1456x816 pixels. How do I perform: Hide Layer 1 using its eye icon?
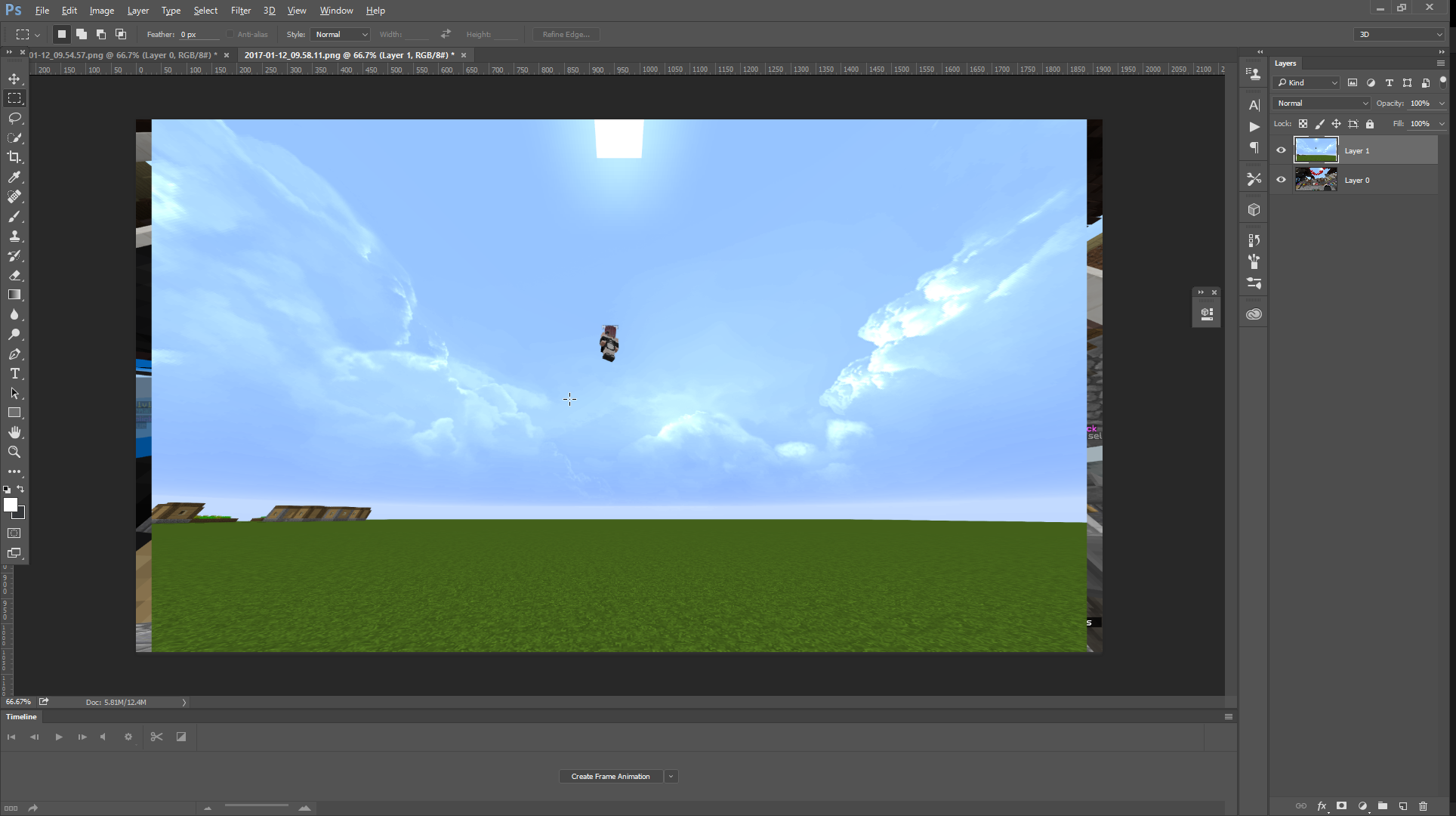click(1281, 150)
